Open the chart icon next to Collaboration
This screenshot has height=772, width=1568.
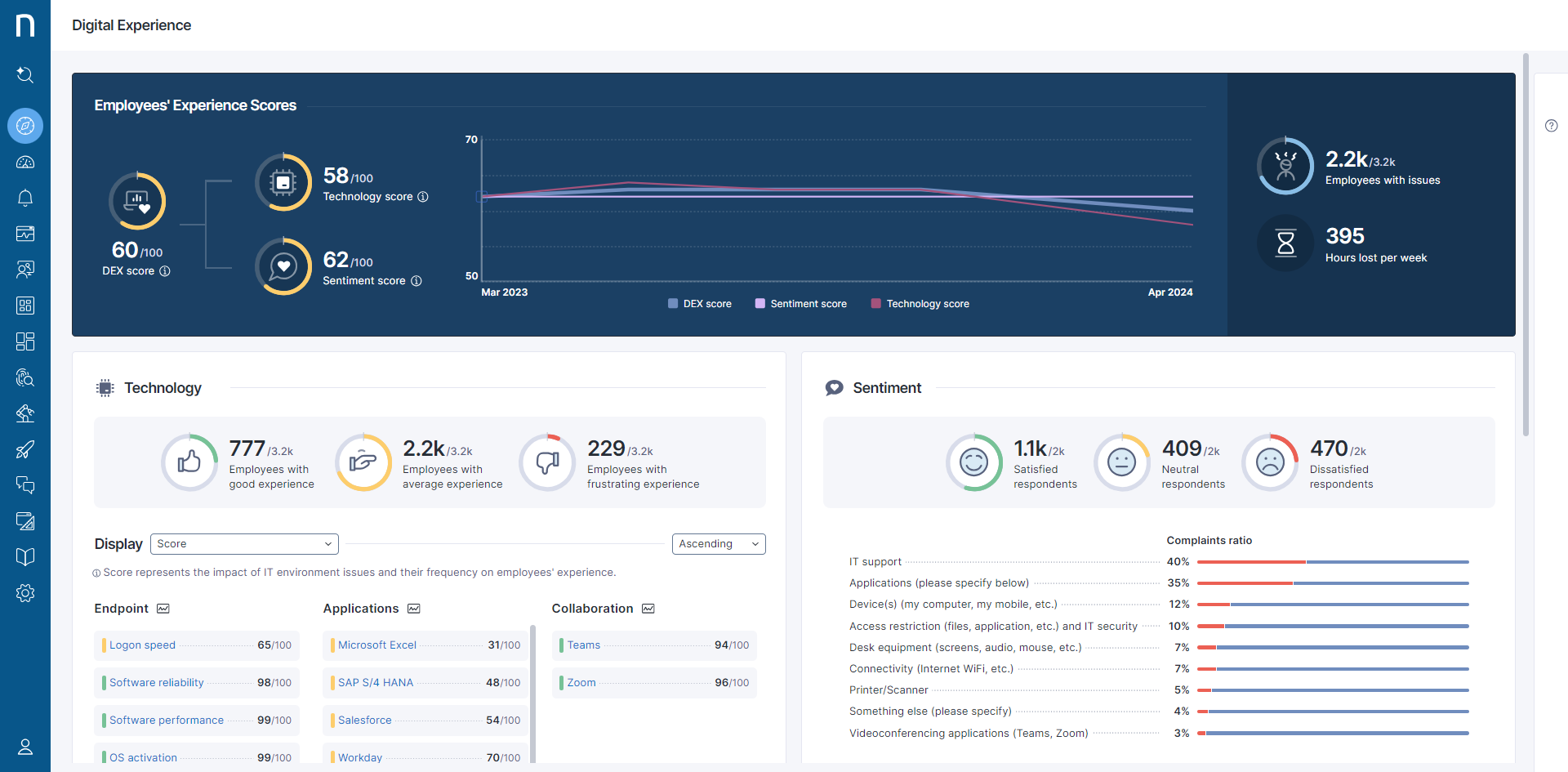click(x=648, y=609)
